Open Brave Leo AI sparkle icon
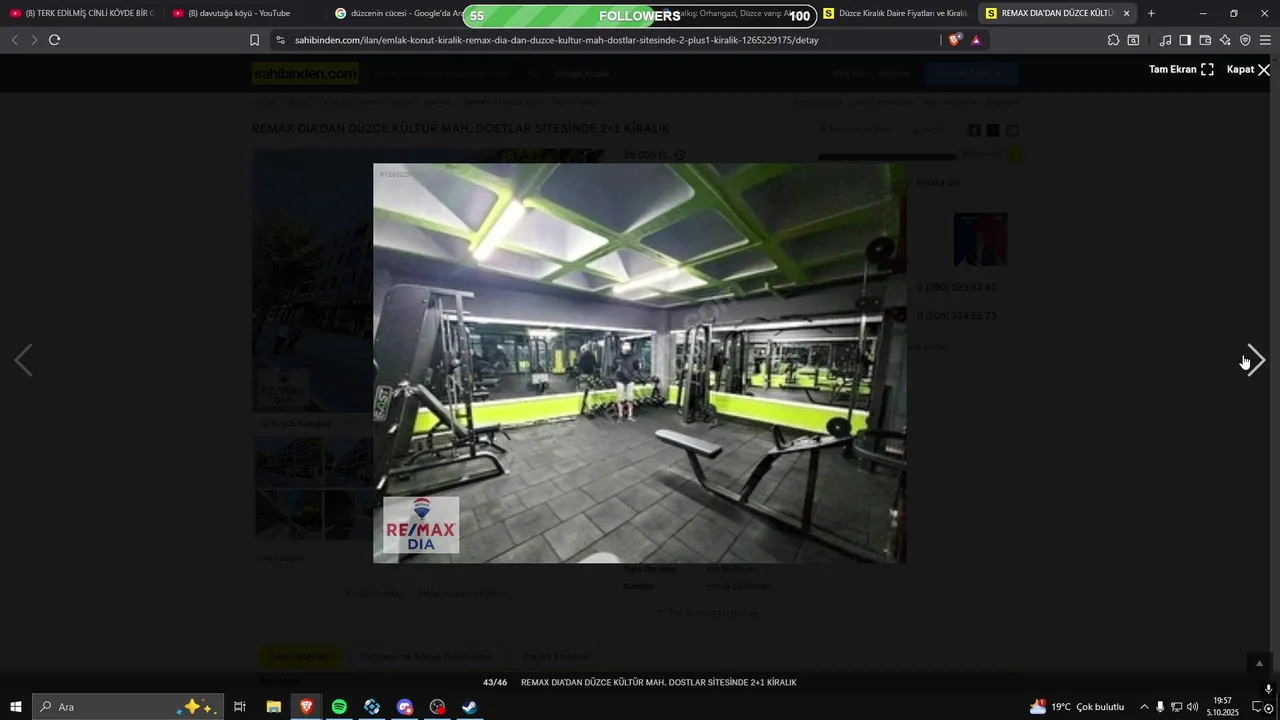Viewport: 1280px width, 720px height. click(x=1225, y=40)
